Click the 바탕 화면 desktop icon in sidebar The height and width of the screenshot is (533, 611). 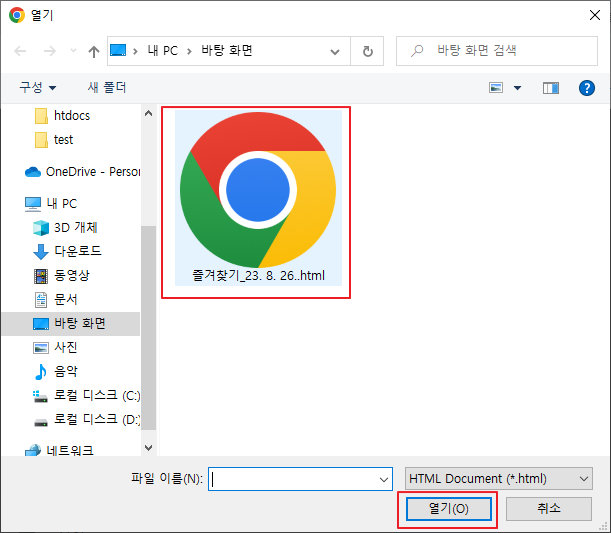tap(41, 324)
